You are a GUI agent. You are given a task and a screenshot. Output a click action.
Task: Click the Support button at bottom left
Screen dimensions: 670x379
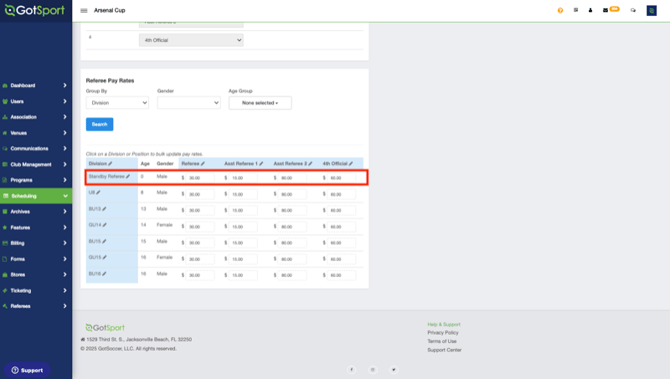click(x=27, y=370)
